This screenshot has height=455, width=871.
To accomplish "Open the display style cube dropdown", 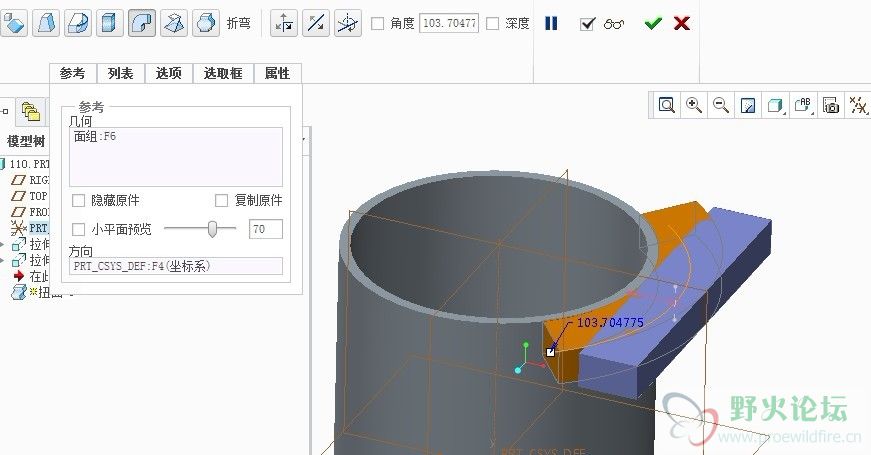I will click(775, 104).
